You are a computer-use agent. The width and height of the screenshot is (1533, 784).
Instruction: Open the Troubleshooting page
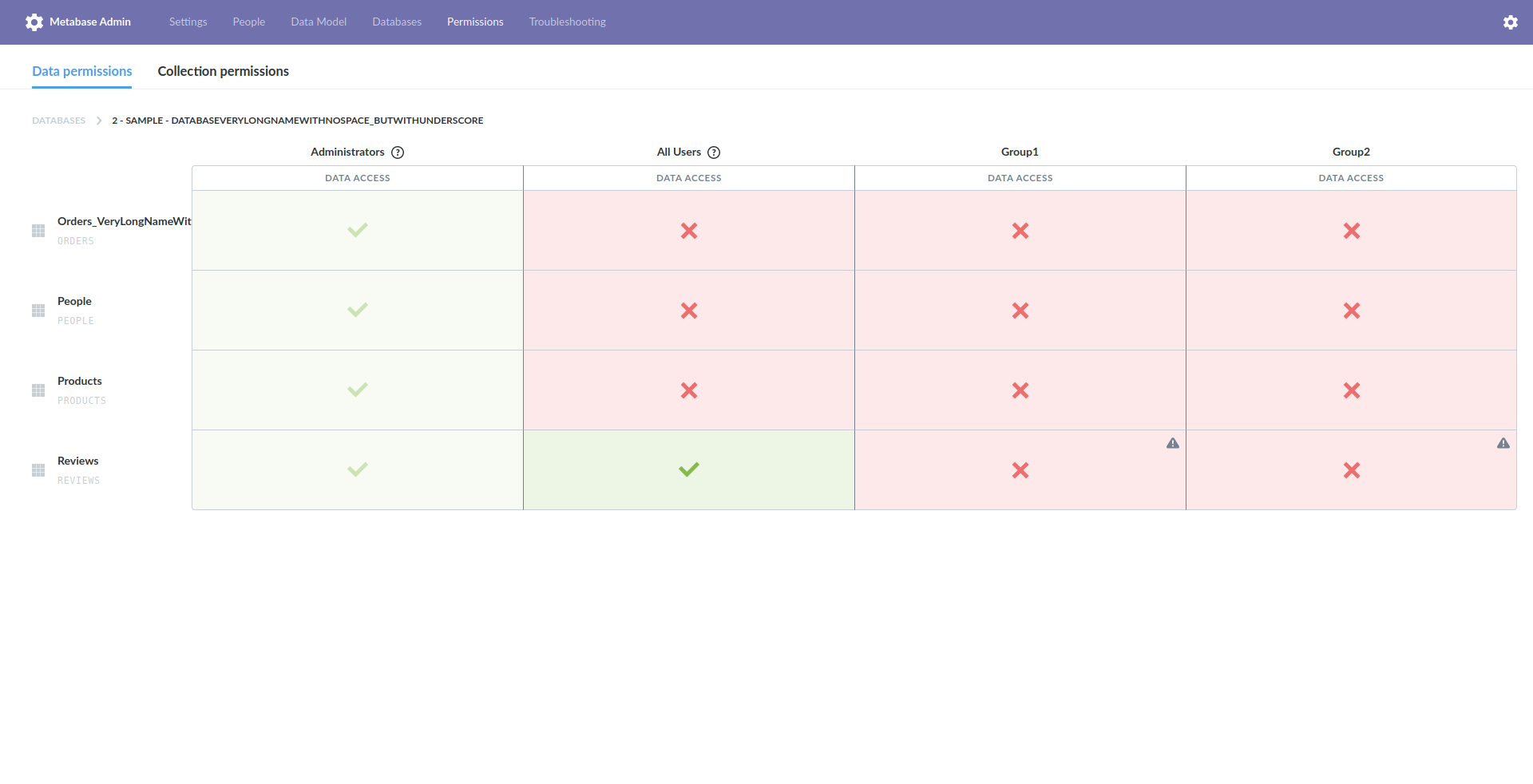pos(567,22)
